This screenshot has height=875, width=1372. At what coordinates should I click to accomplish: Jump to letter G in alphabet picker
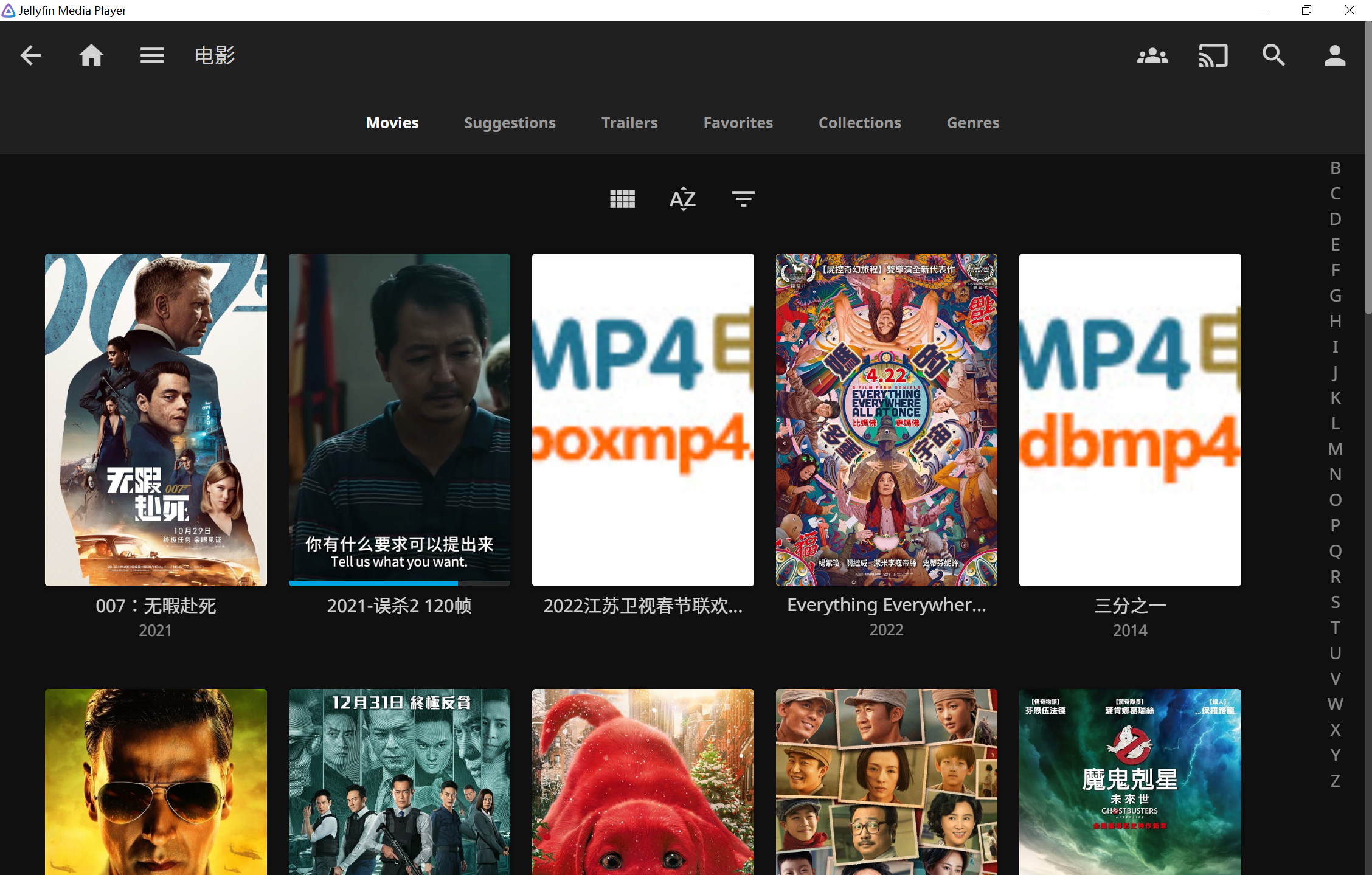tap(1335, 296)
